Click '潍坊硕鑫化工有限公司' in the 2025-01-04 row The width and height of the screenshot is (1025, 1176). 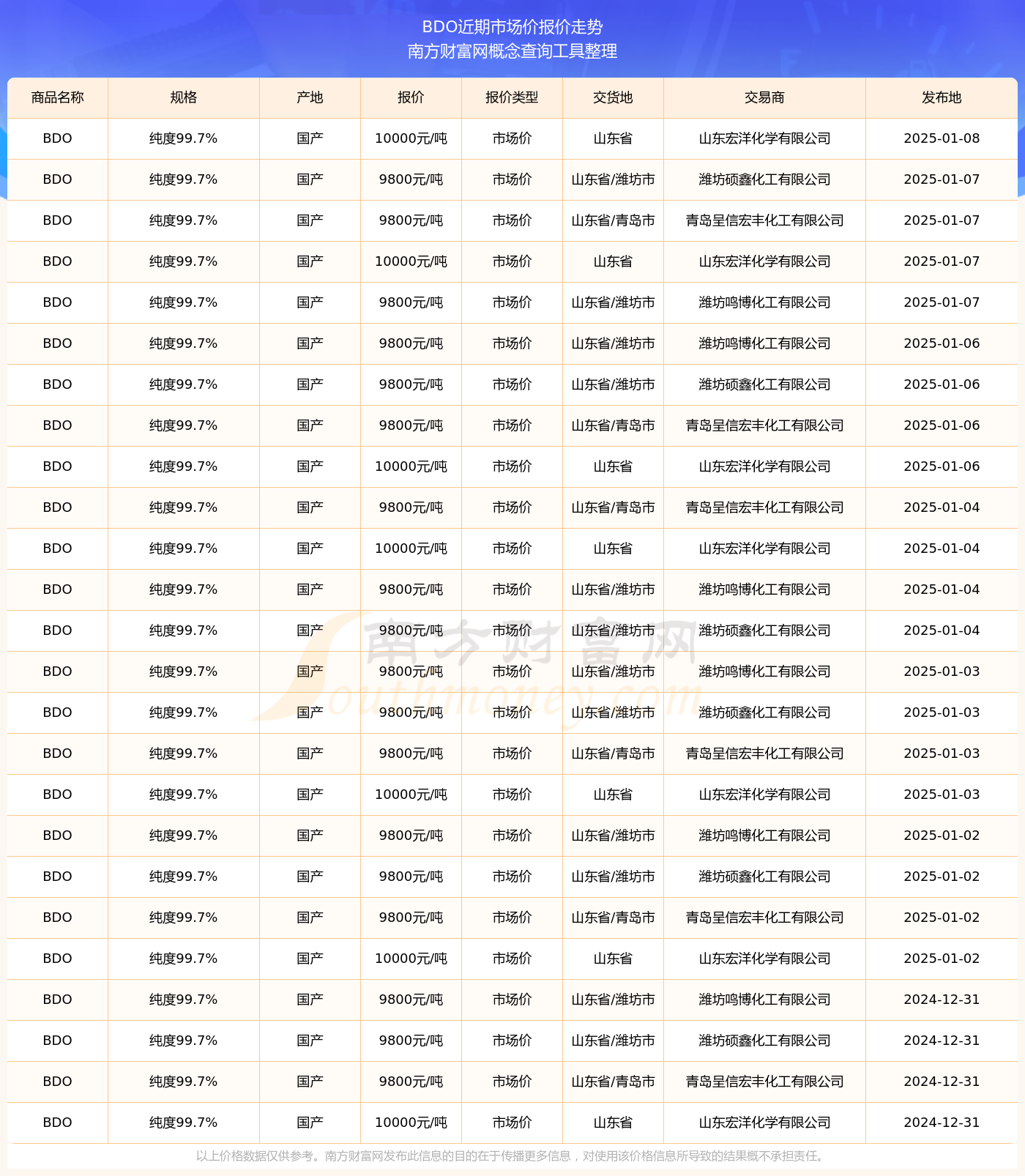coord(764,630)
